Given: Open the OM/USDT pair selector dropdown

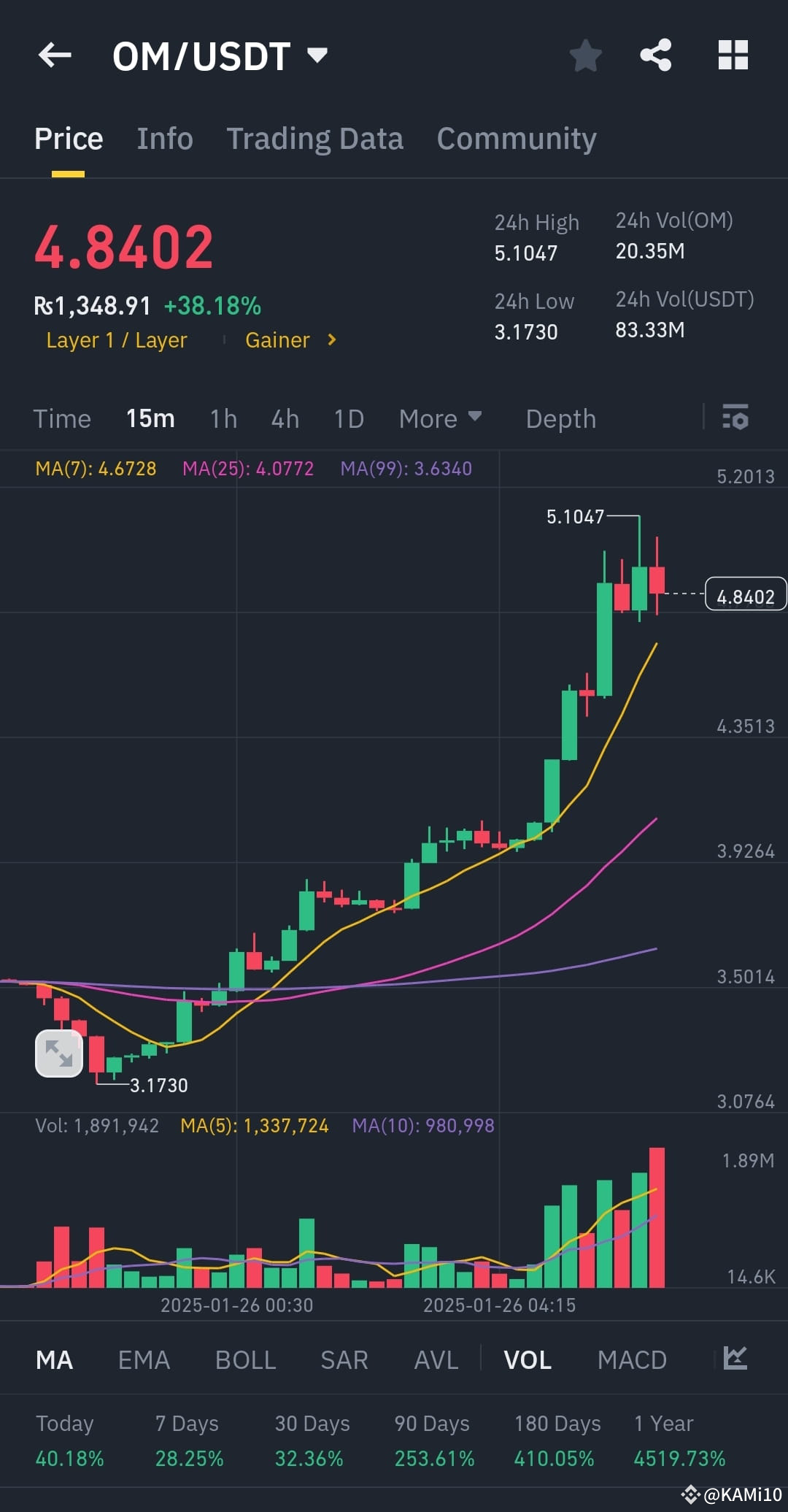Looking at the screenshot, I should point(317,55).
